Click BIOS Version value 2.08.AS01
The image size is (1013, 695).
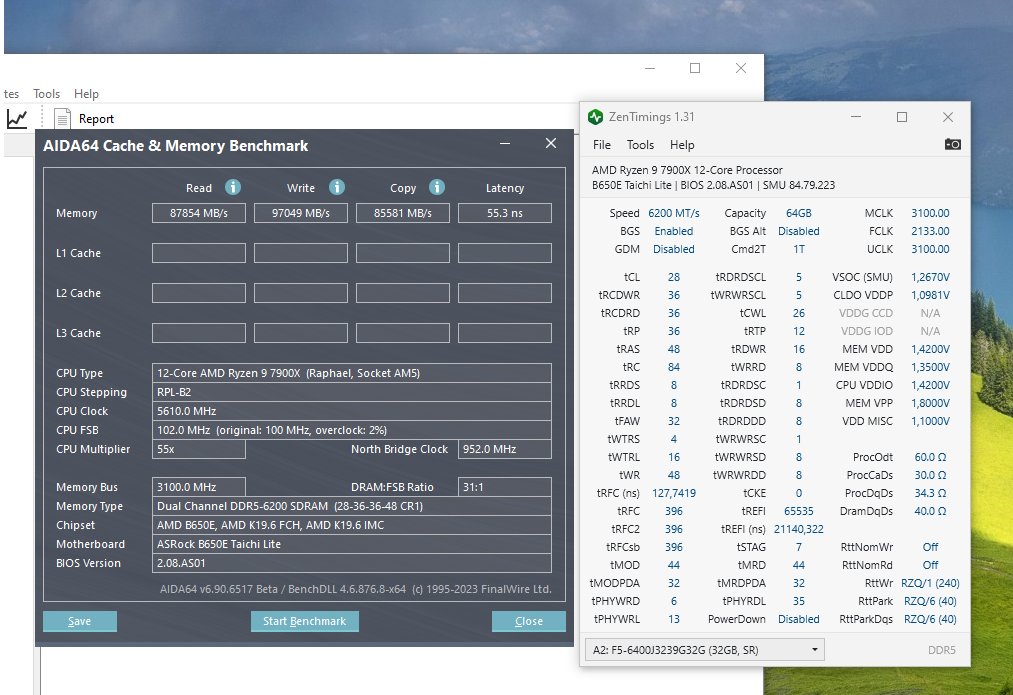click(x=352, y=563)
